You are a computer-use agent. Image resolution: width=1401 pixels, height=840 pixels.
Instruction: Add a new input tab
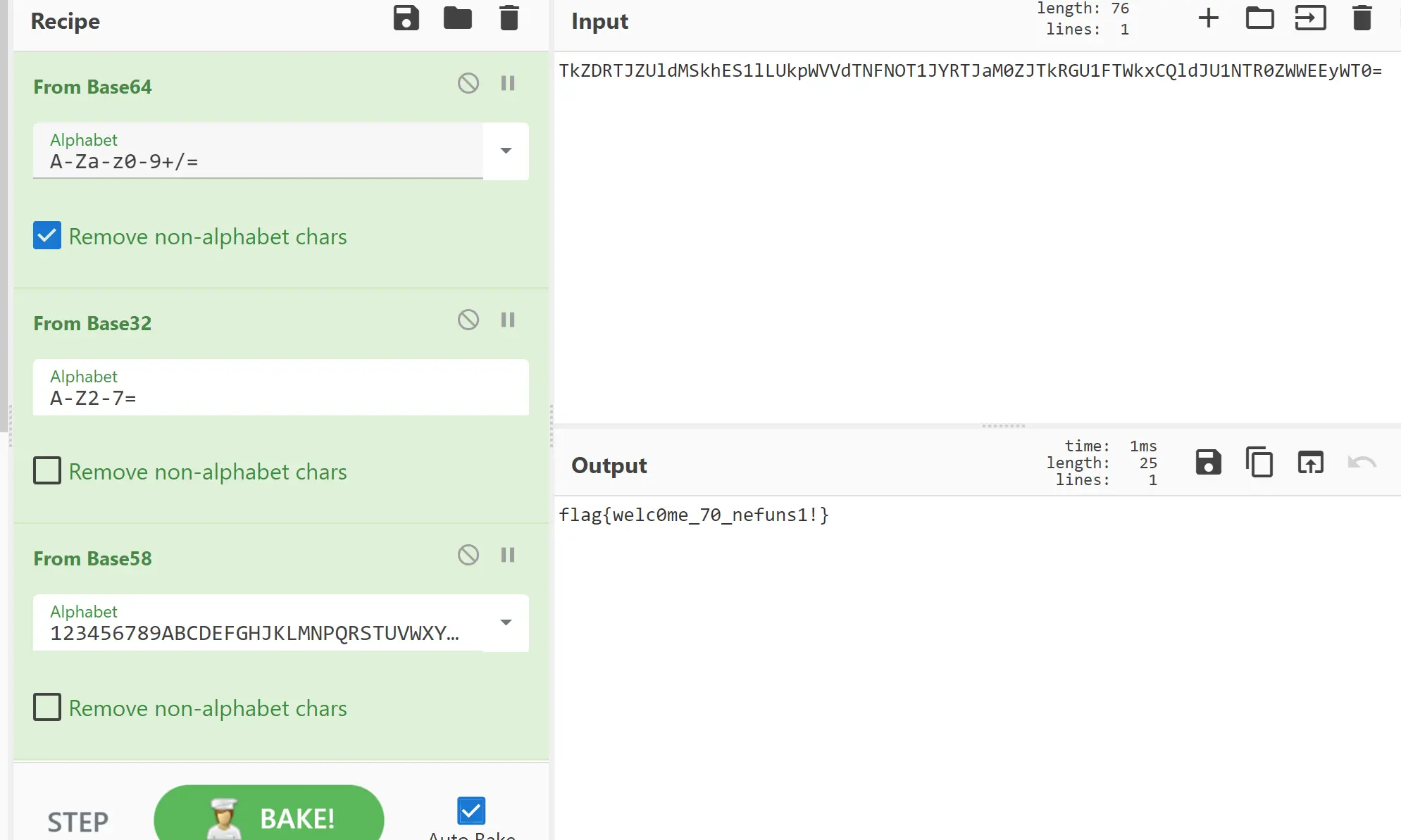tap(1208, 18)
